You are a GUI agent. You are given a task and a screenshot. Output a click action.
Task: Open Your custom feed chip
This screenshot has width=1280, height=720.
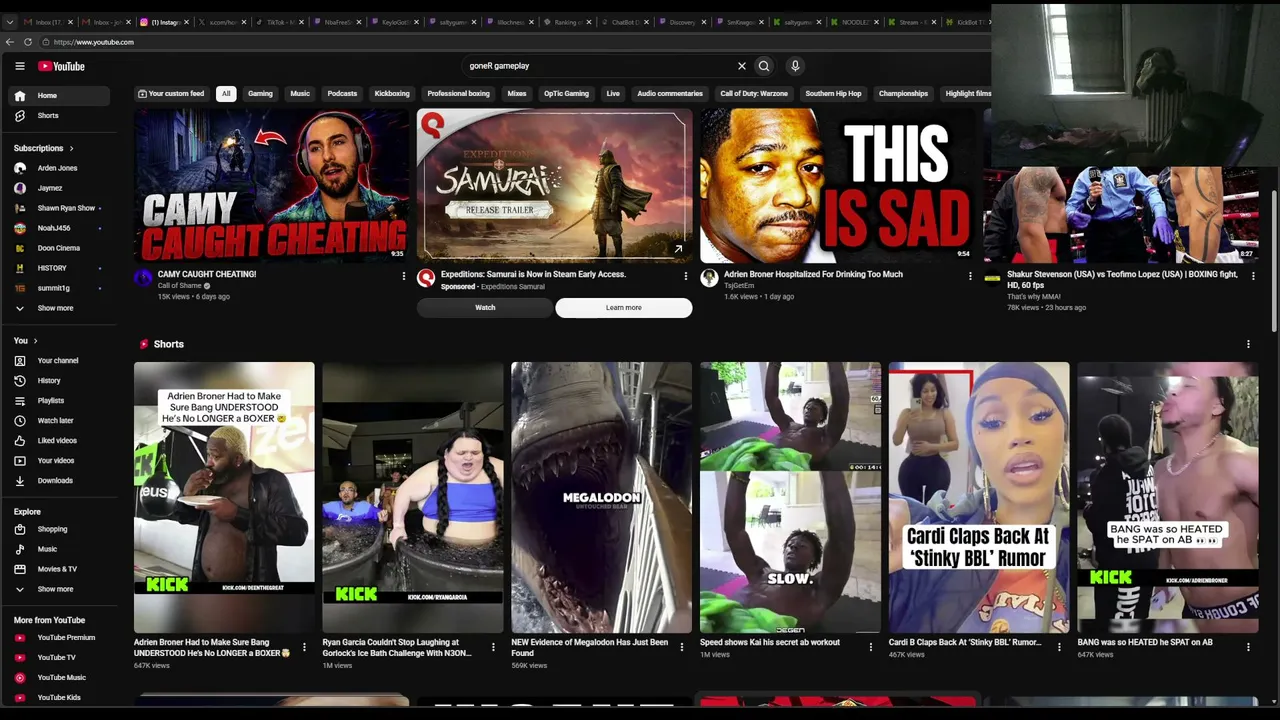pos(171,94)
